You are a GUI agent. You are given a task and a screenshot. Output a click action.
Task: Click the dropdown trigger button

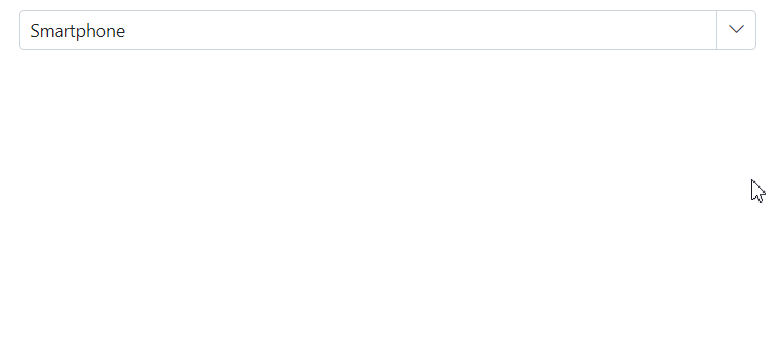[736, 30]
